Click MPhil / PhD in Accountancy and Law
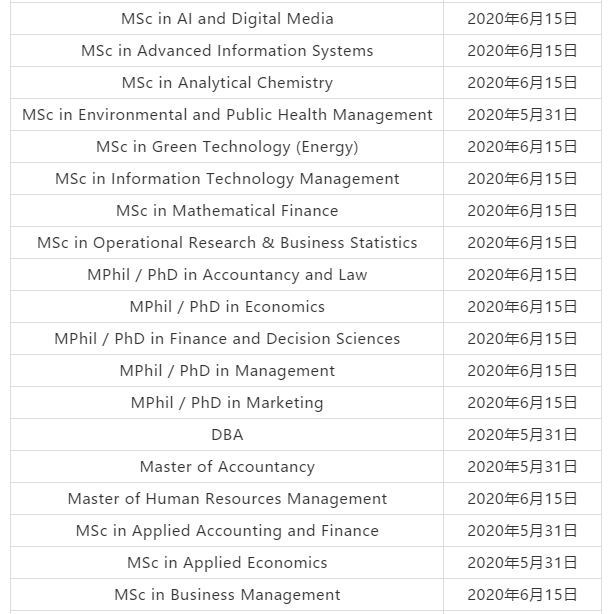This screenshot has width=609, height=614. click(x=227, y=275)
